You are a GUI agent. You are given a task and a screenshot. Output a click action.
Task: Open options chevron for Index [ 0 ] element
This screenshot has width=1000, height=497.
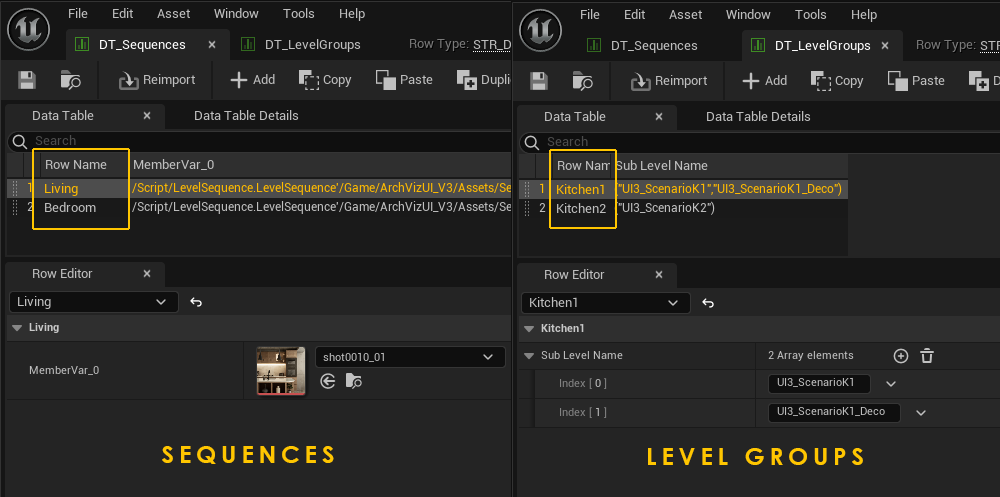click(892, 383)
